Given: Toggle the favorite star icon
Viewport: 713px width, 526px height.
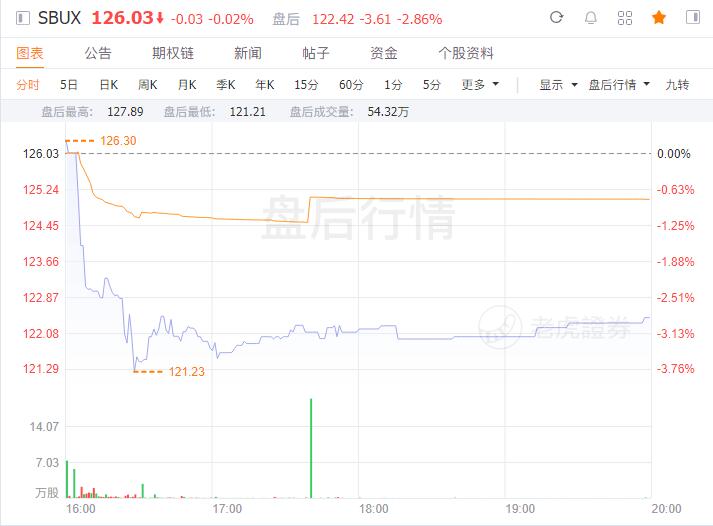Looking at the screenshot, I should [x=659, y=18].
